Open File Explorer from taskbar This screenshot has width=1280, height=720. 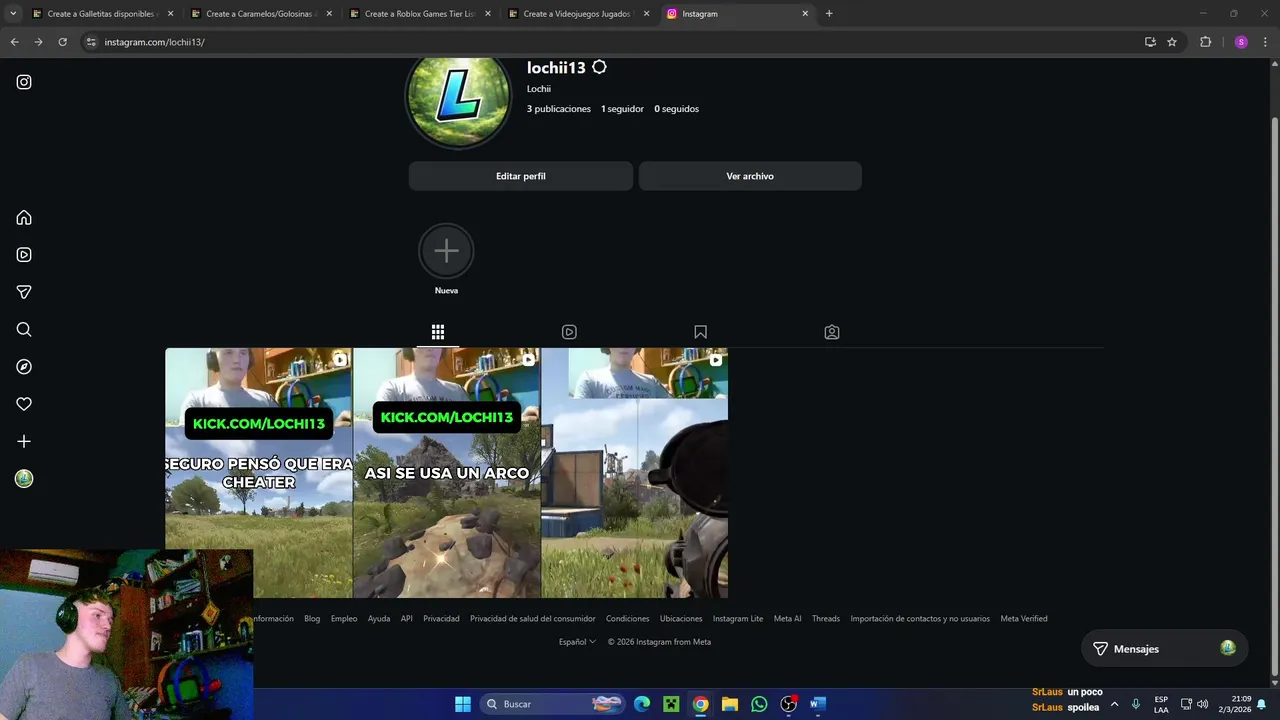click(730, 704)
